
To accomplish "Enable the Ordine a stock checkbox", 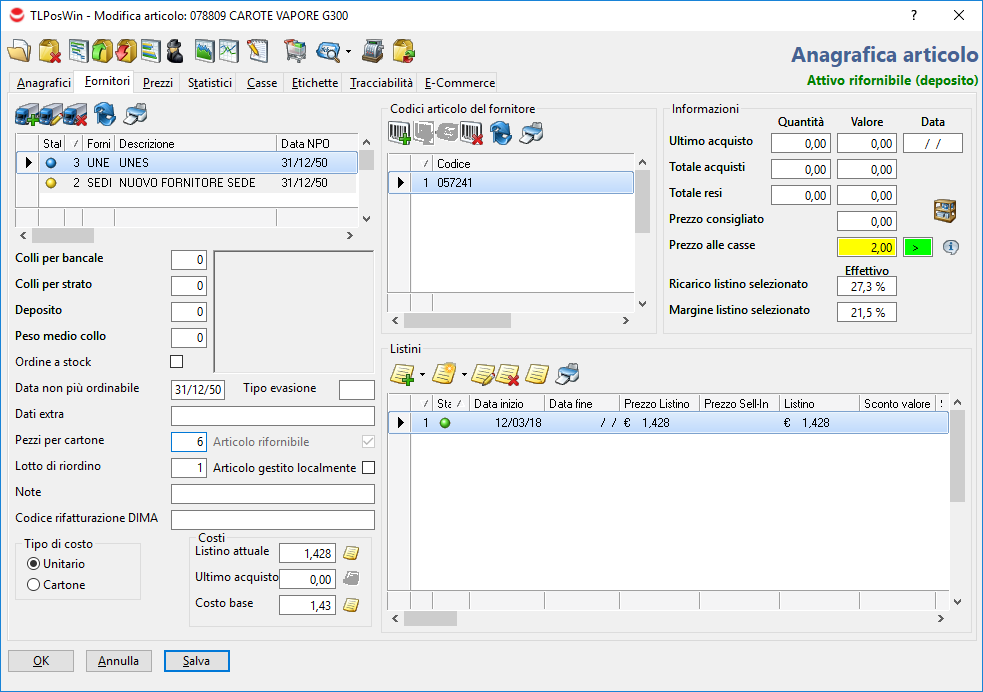I will (177, 362).
